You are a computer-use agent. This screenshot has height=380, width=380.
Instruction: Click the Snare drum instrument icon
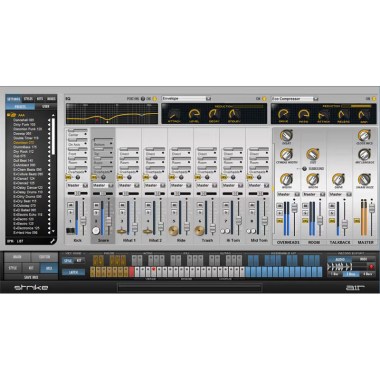96,230
